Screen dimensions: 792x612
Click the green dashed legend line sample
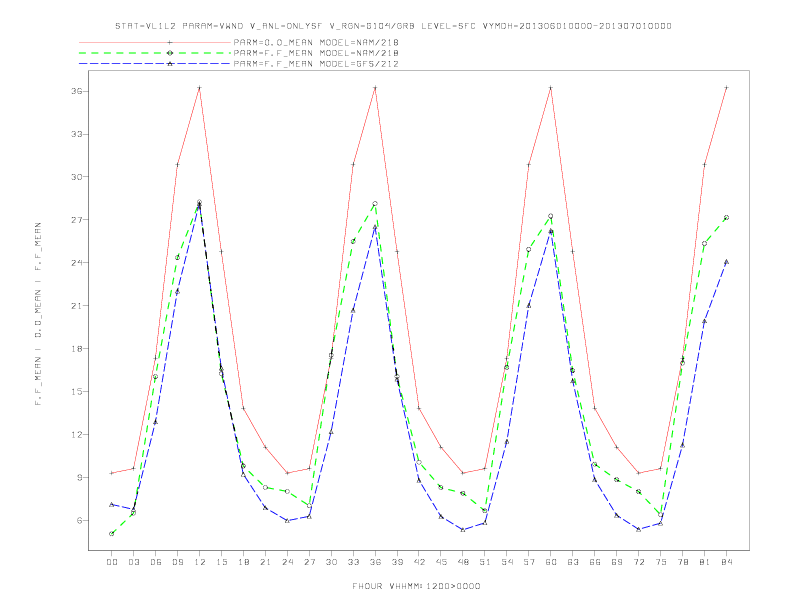(155, 53)
